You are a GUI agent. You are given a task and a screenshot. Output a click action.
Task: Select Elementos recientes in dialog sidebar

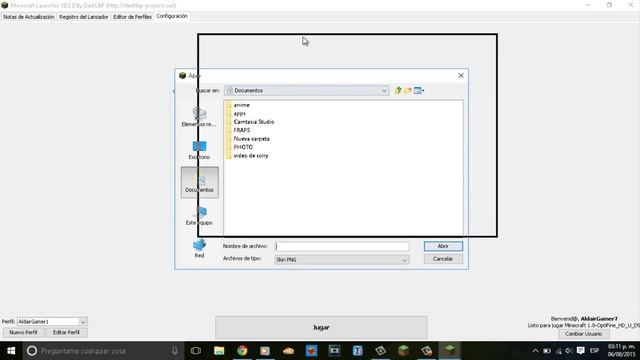[199, 117]
